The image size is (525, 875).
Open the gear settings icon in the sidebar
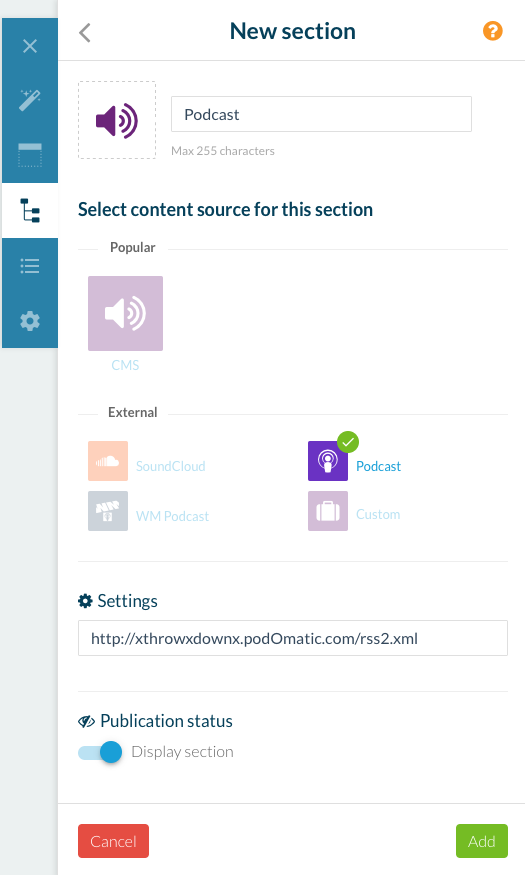click(x=30, y=321)
